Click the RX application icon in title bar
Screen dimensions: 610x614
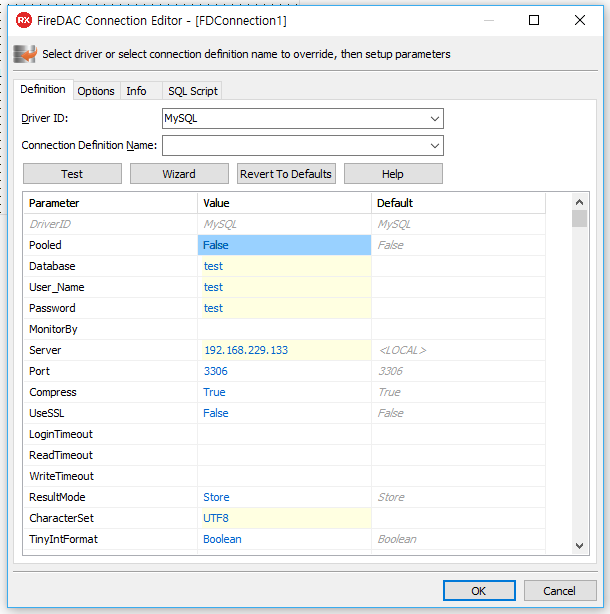pos(23,20)
